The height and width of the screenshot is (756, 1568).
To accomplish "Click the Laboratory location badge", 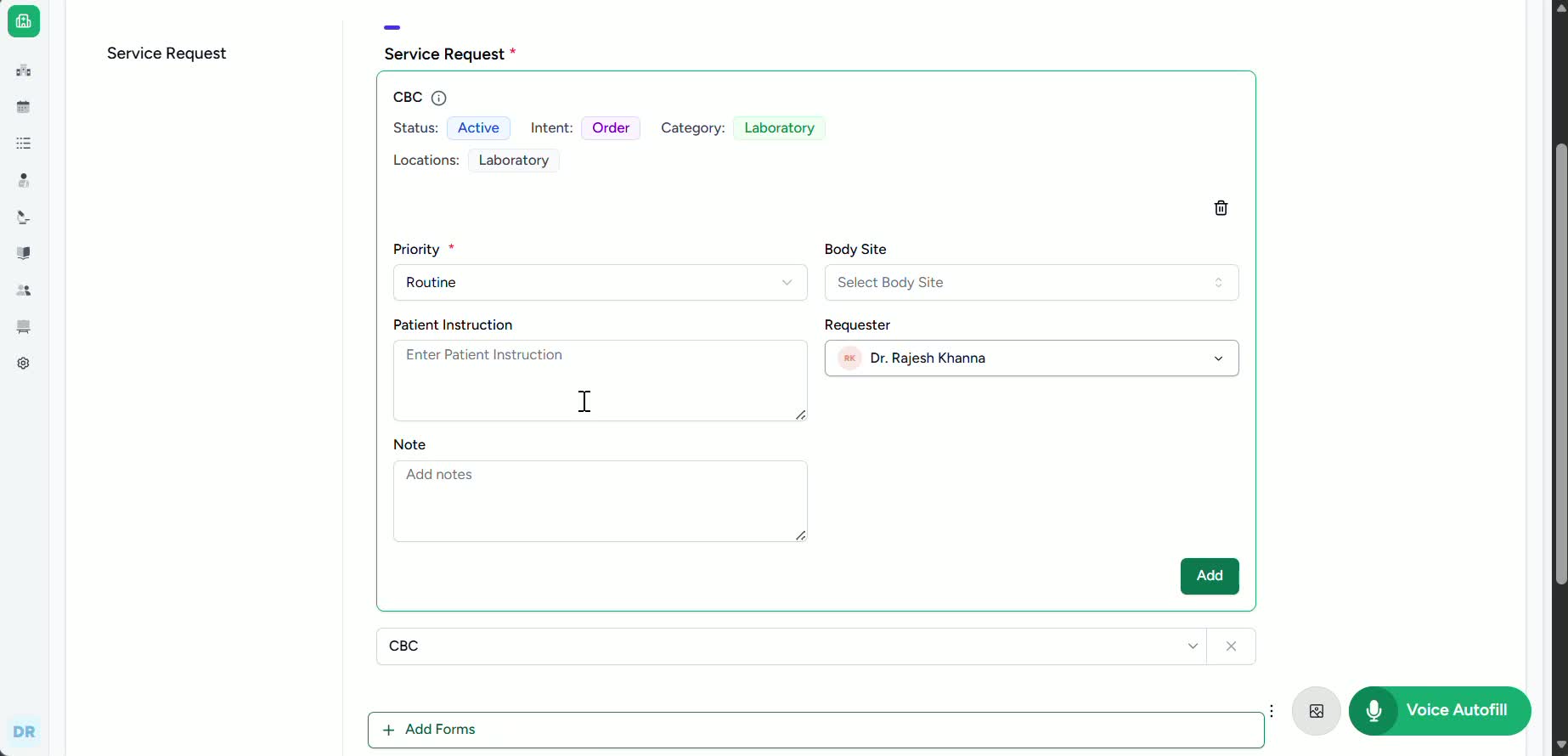I will (513, 161).
